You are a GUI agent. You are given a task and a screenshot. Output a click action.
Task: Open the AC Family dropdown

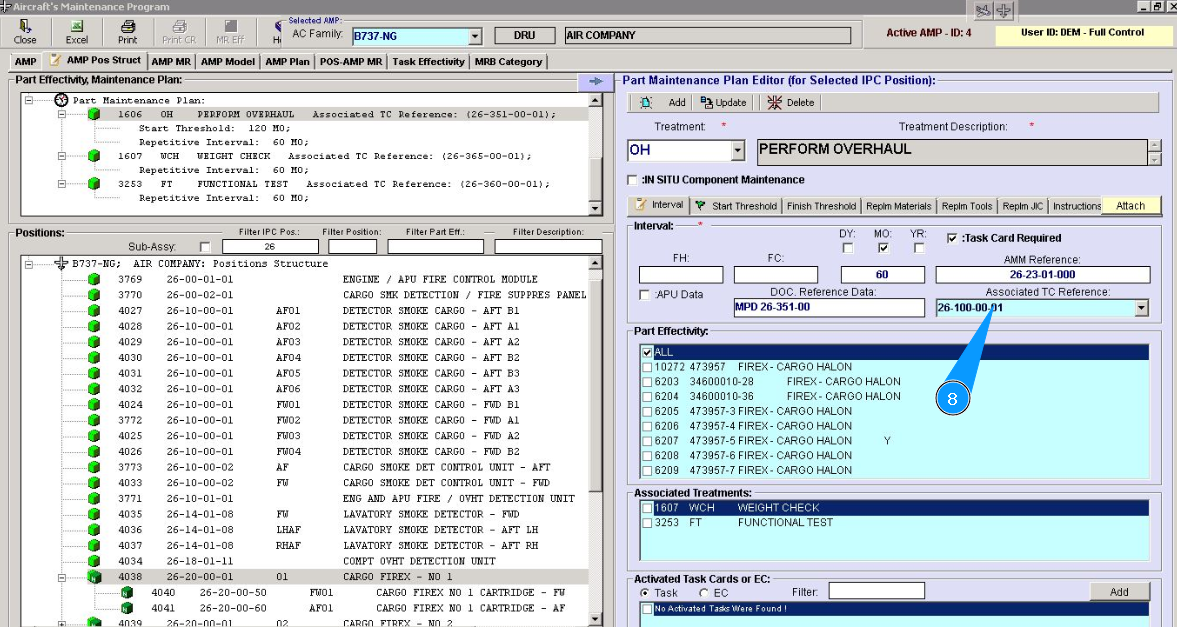click(475, 37)
